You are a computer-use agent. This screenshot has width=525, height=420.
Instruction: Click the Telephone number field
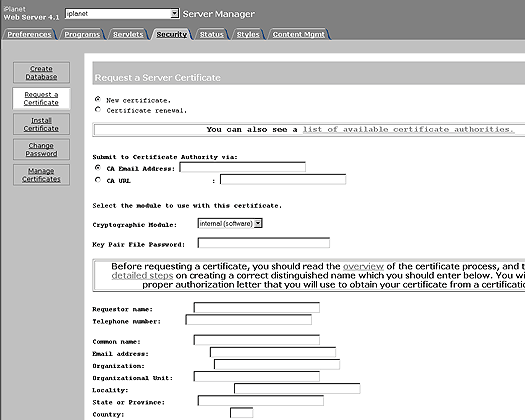(x=248, y=320)
